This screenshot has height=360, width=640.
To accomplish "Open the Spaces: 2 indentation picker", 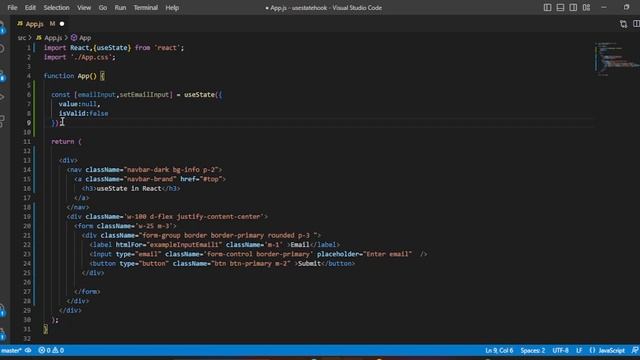I will pos(533,351).
